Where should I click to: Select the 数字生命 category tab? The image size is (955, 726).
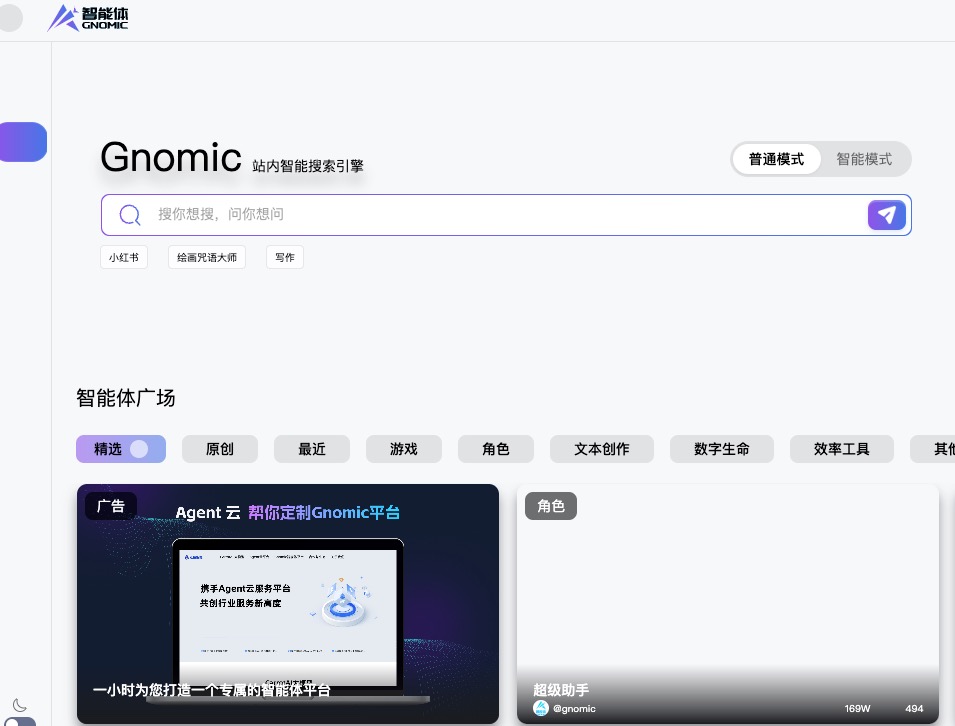(722, 449)
